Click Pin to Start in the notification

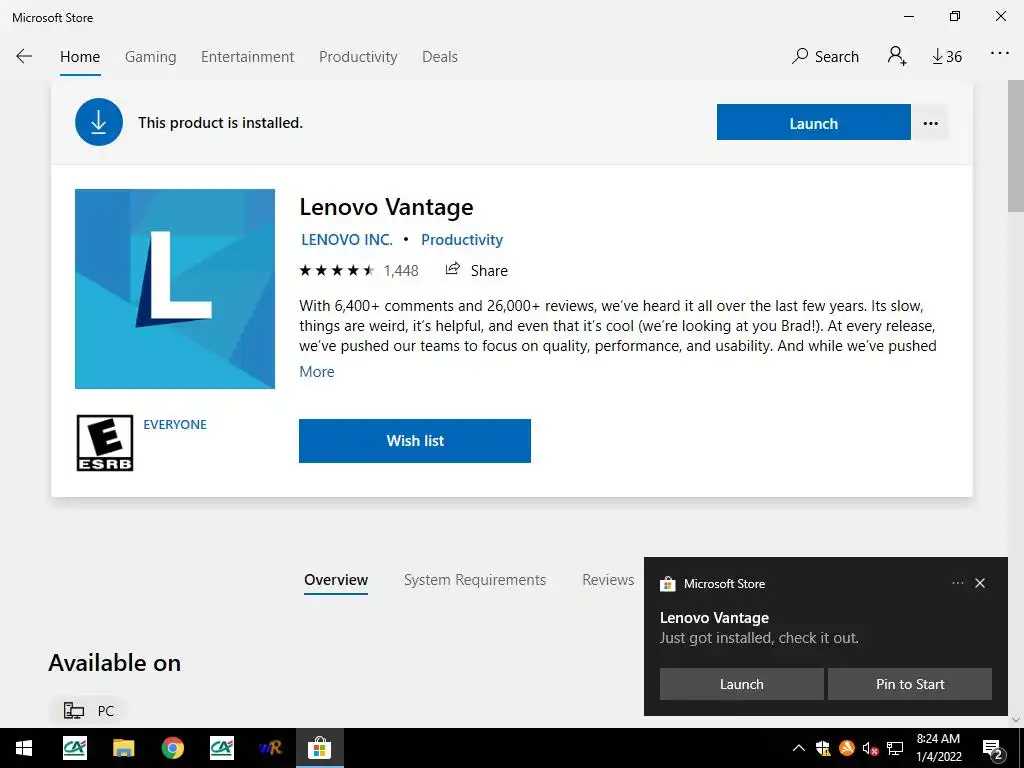click(x=910, y=684)
